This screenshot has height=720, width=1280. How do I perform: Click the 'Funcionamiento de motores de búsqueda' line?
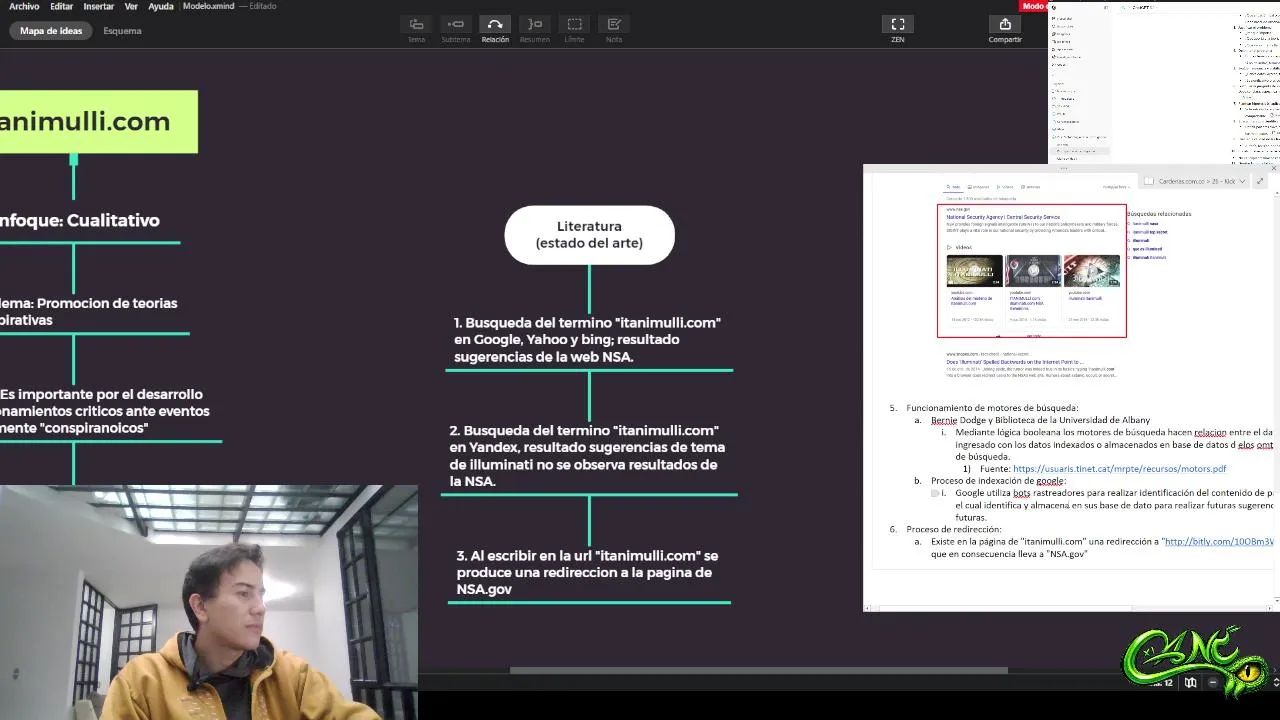coord(992,408)
